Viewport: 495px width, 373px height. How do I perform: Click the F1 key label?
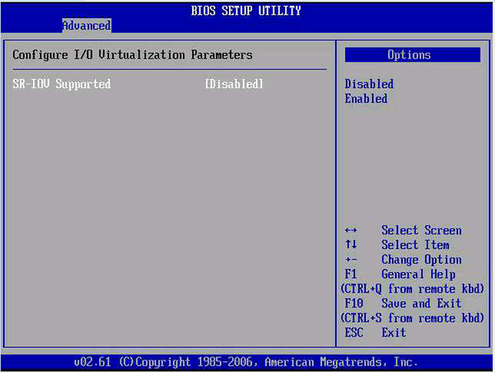tap(351, 274)
